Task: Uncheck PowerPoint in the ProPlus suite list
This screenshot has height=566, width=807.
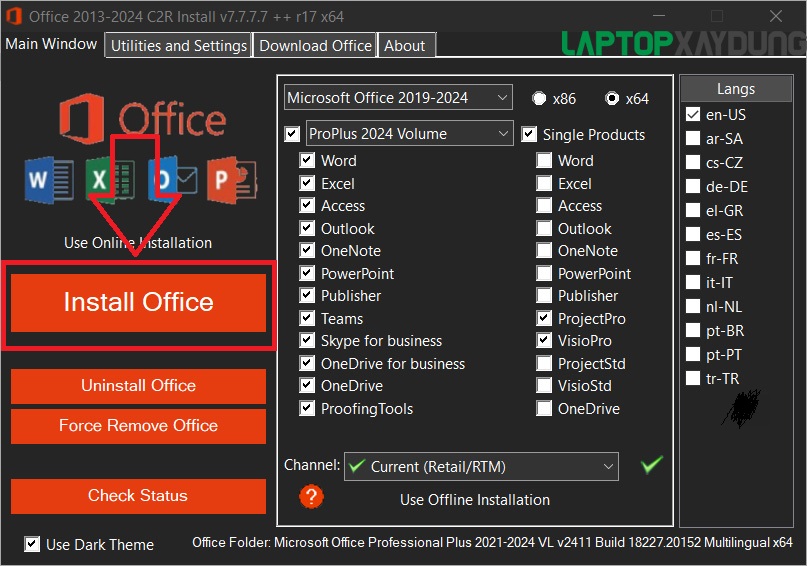Action: point(307,273)
